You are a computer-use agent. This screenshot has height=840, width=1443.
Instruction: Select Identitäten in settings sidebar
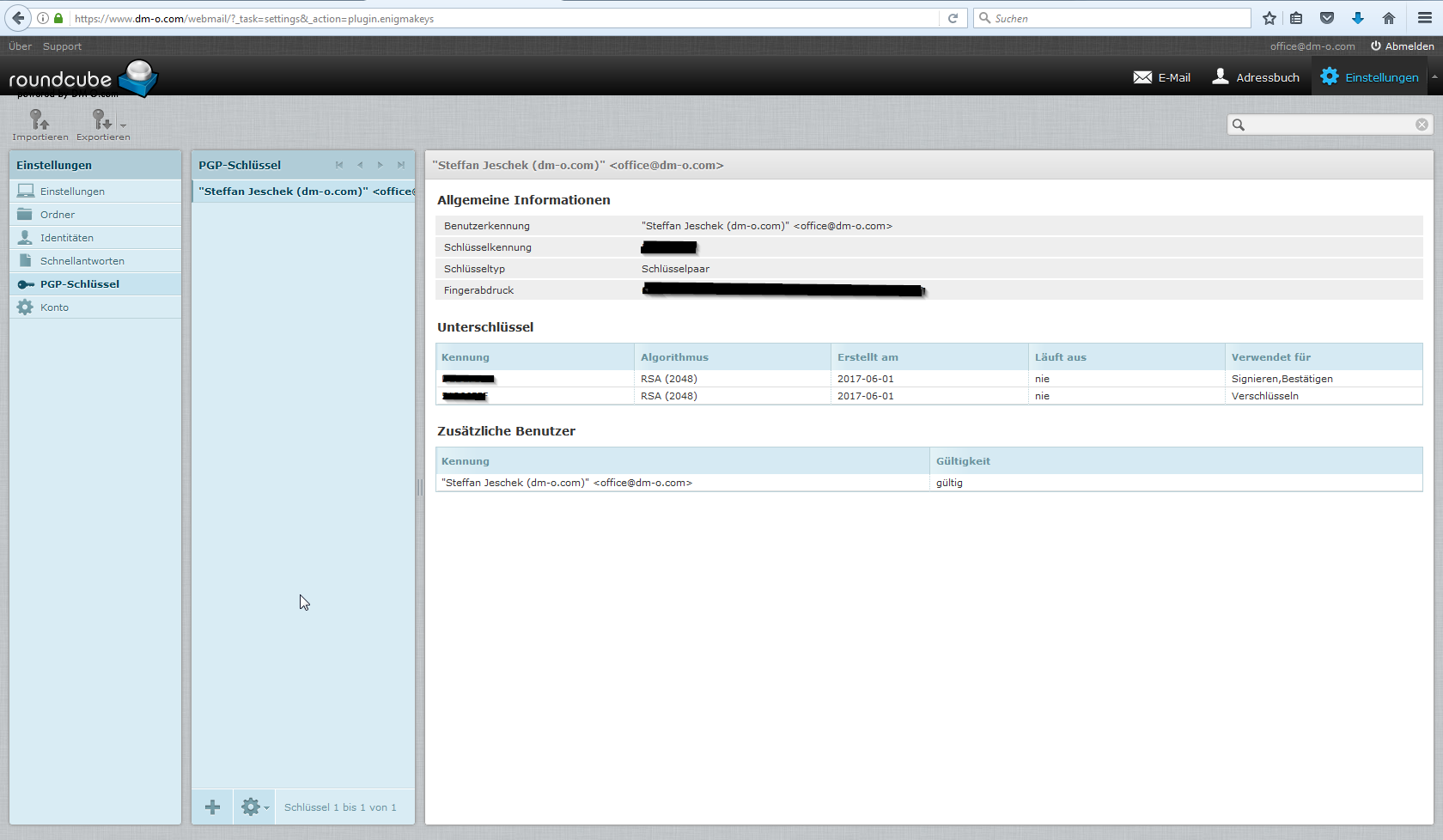[x=67, y=238]
